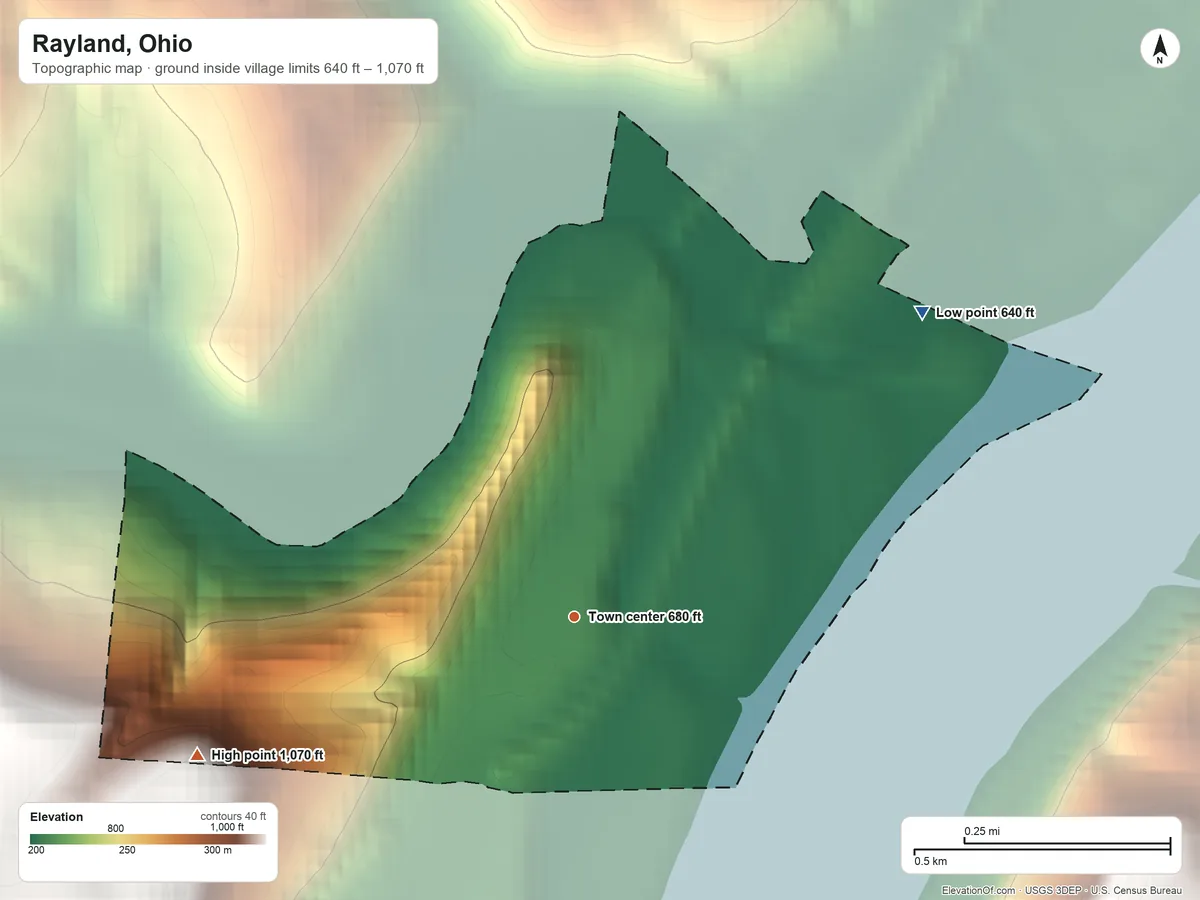Click the '250' legend tick label
Viewport: 1200px width, 900px height.
pyautogui.click(x=127, y=851)
